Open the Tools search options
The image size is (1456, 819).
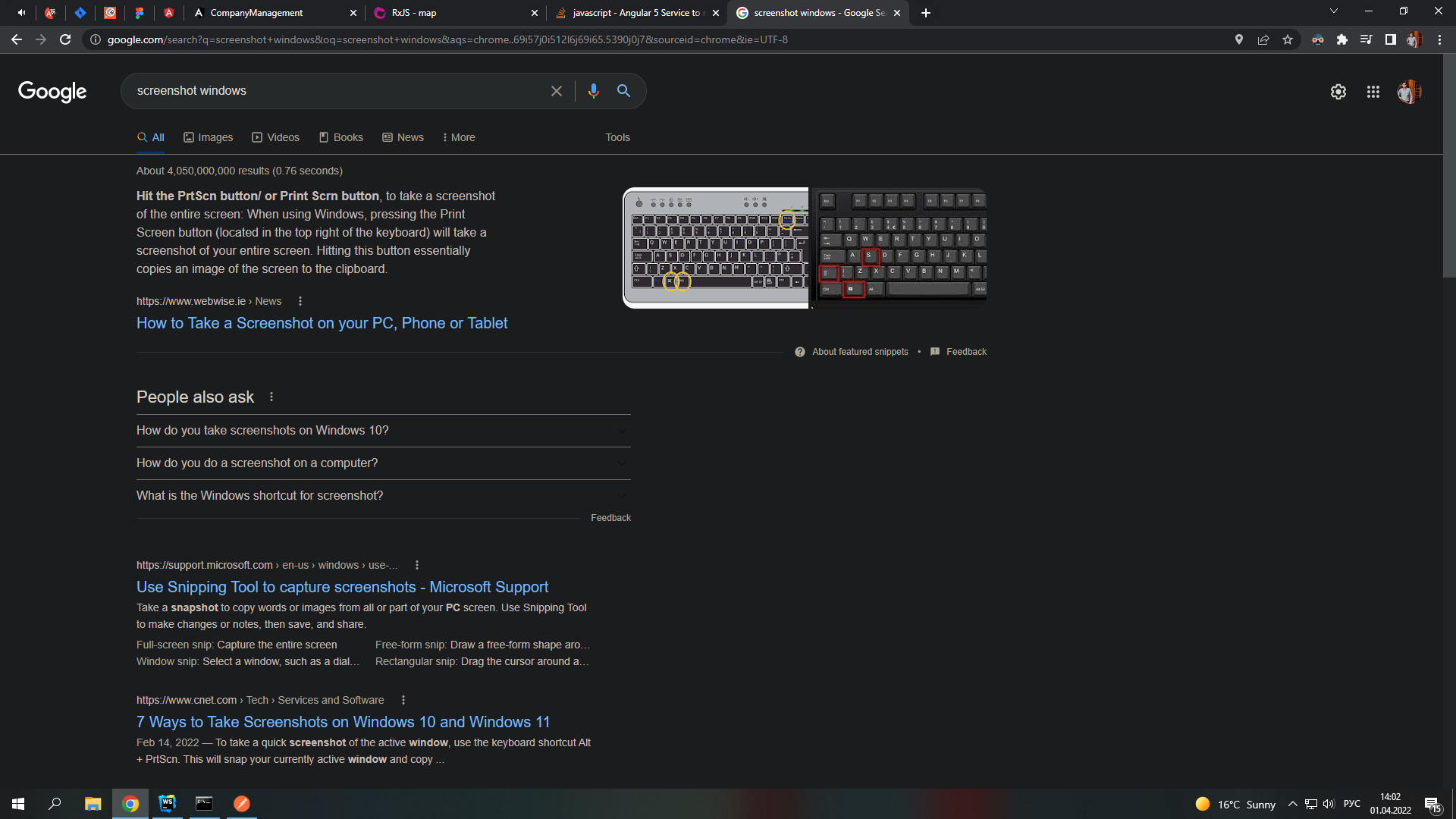coord(617,137)
